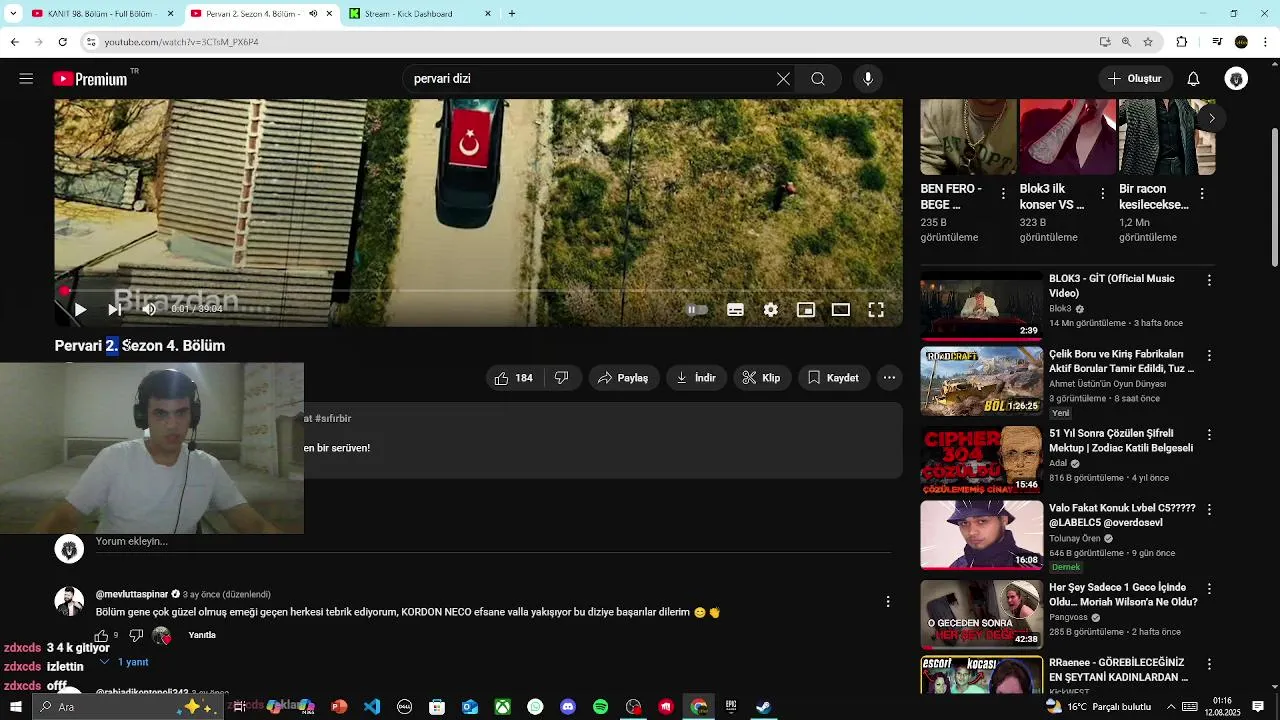This screenshot has height=720, width=1280.
Task: Like the video with 184 likes
Action: point(513,378)
